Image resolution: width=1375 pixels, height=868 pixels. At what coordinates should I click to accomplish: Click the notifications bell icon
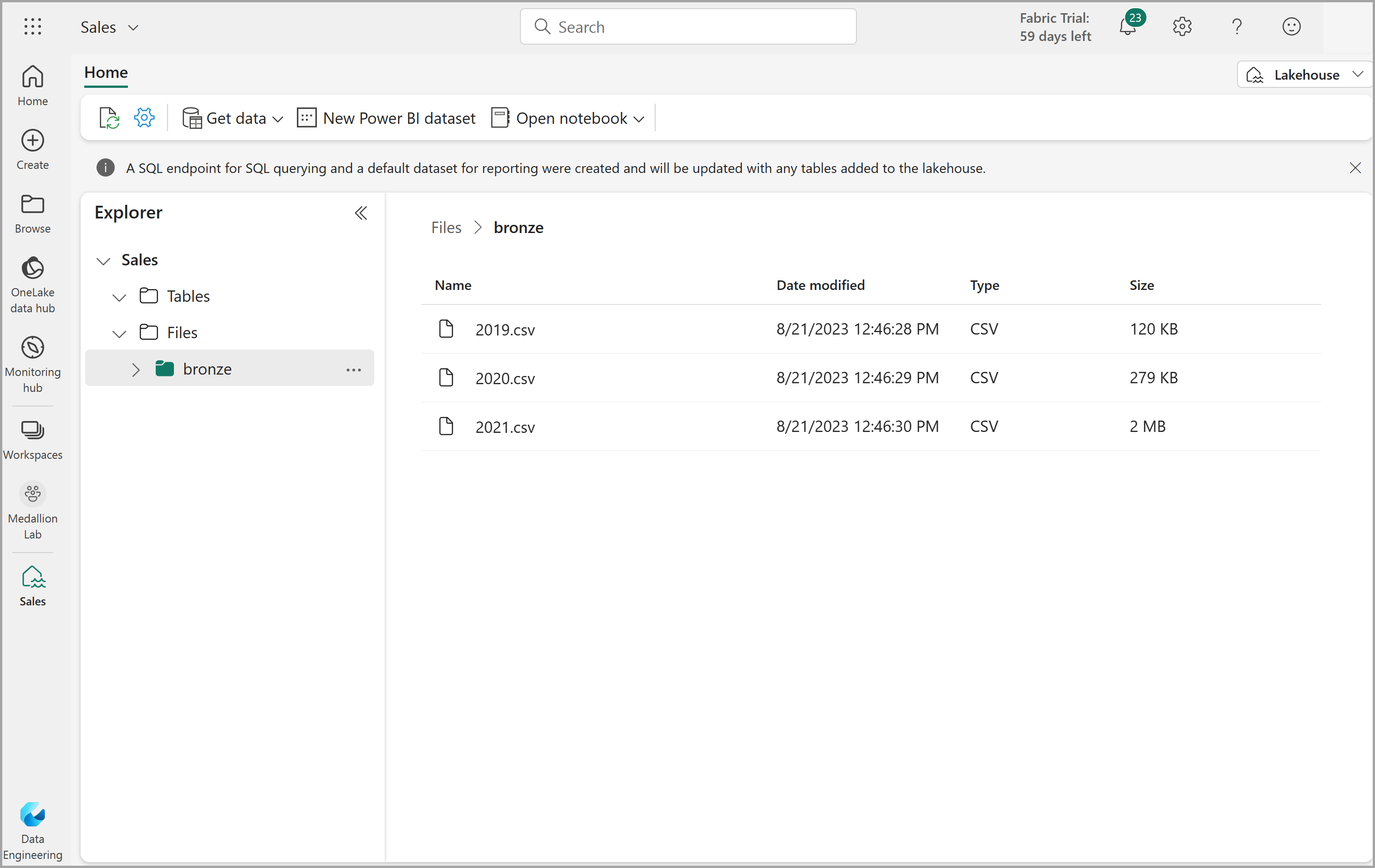click(1127, 27)
